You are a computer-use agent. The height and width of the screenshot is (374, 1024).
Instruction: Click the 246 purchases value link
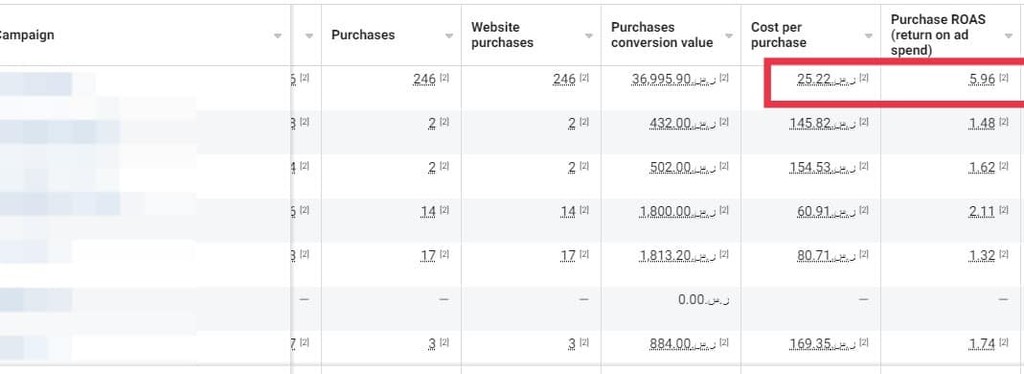click(424, 80)
